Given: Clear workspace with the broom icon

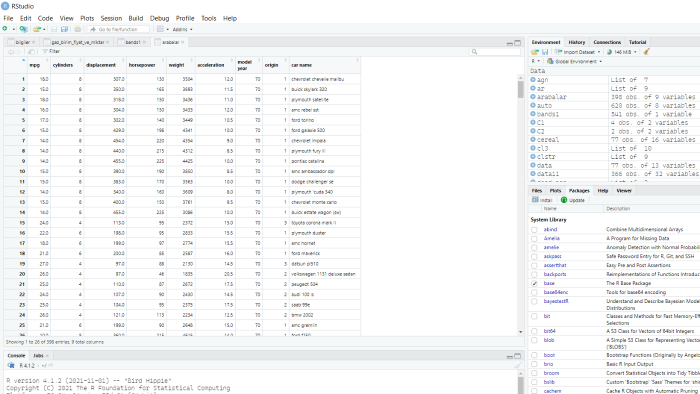Looking at the screenshot, I should point(646,52).
